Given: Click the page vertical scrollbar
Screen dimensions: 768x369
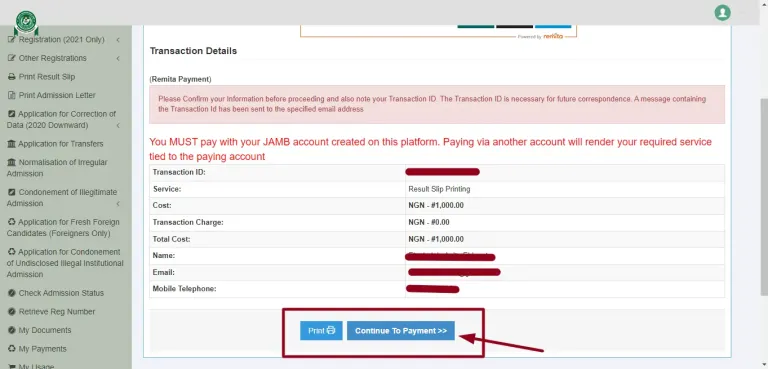Looking at the screenshot, I should [x=764, y=196].
